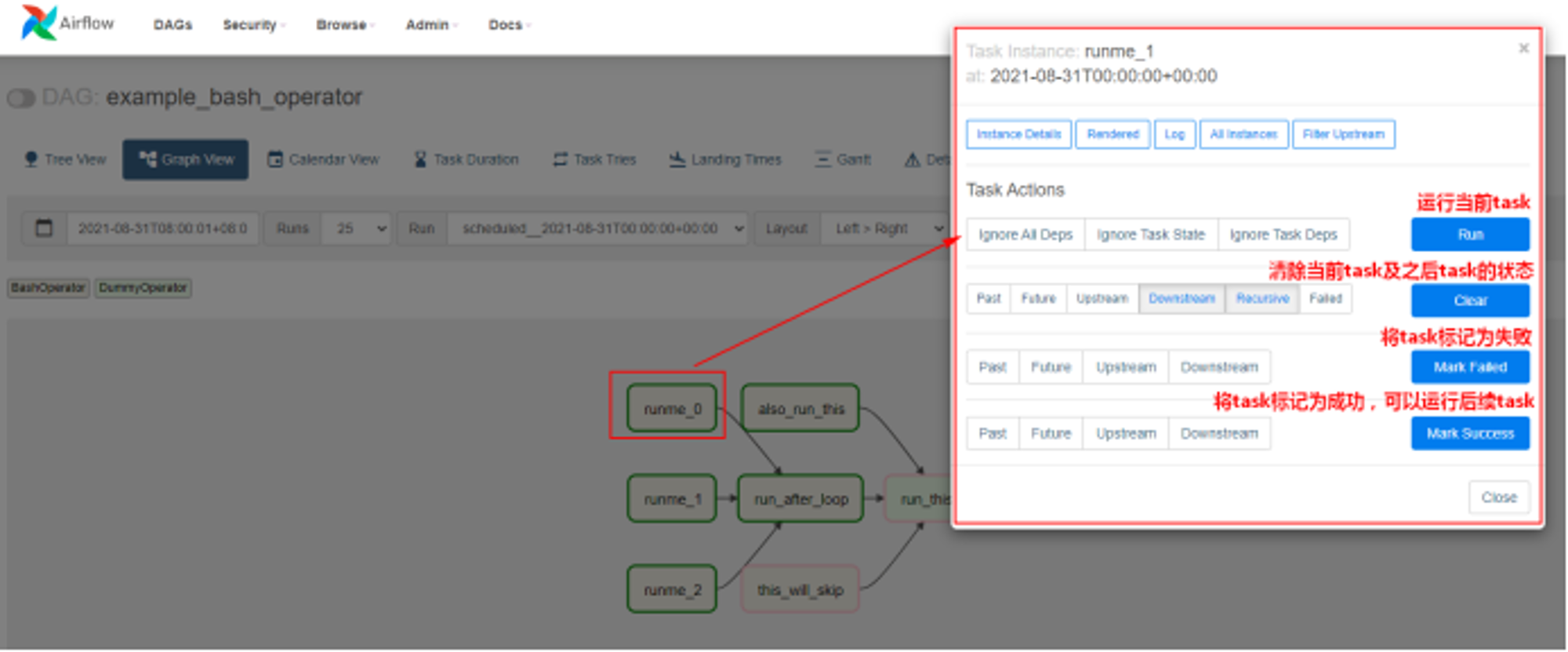Click the blue Clear button
Viewport: 1568px width, 652px height.
pos(1470,301)
